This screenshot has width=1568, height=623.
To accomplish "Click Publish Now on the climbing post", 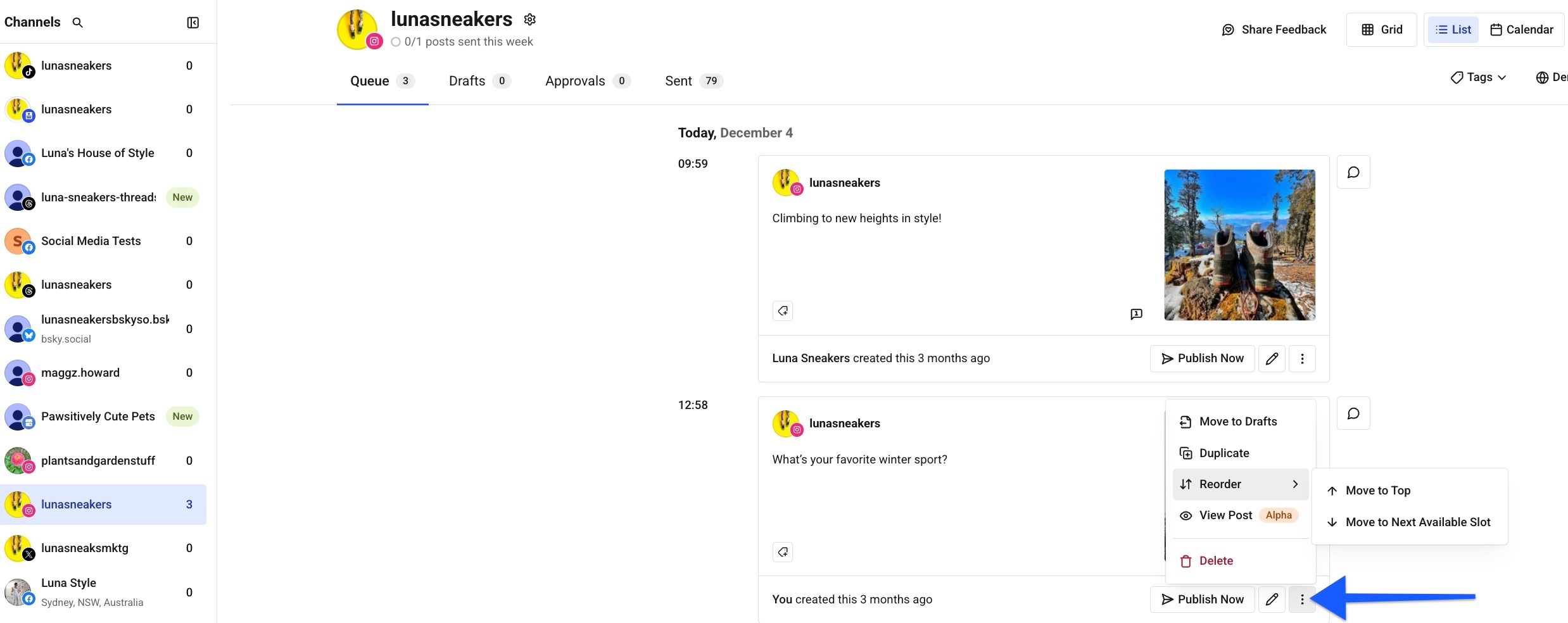I will (x=1202, y=358).
